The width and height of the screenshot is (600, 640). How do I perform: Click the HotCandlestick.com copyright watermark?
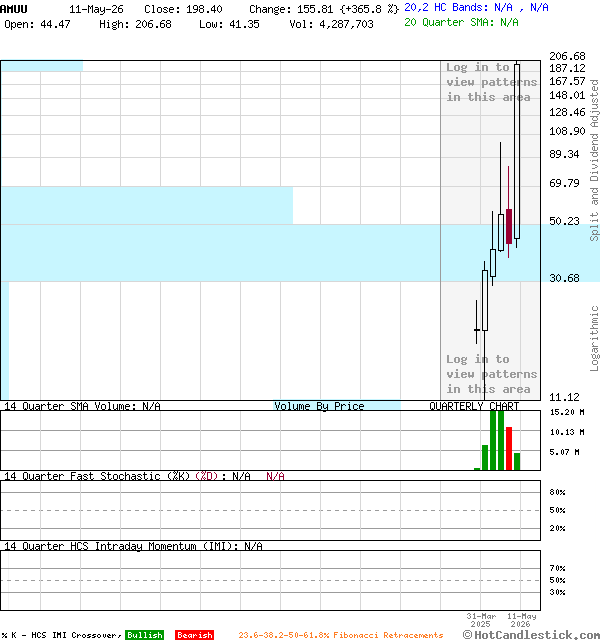tap(531, 634)
